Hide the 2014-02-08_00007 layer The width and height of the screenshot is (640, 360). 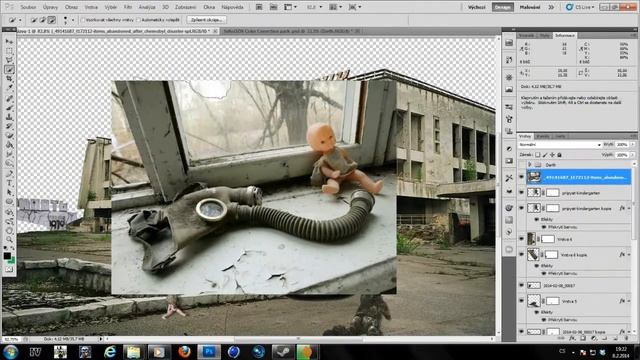click(522, 285)
